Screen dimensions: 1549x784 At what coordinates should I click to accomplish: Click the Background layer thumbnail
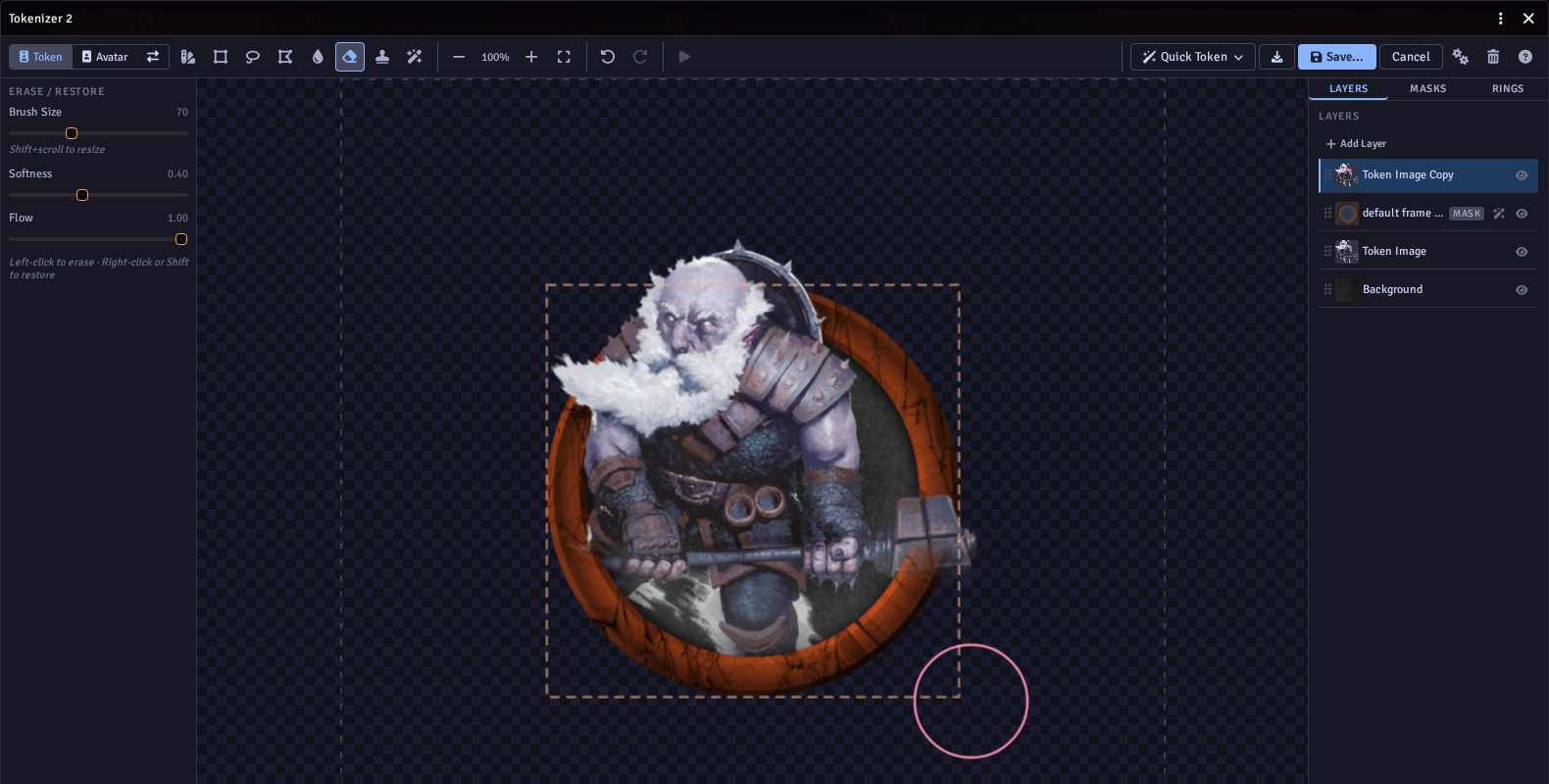click(1347, 290)
